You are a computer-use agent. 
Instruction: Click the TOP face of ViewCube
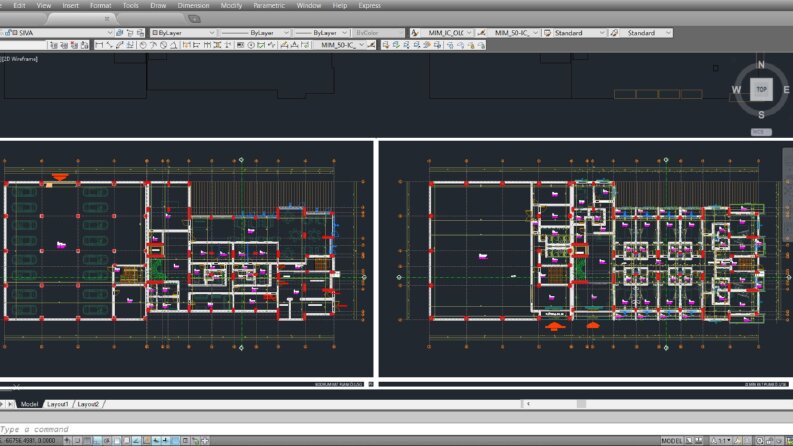click(761, 90)
